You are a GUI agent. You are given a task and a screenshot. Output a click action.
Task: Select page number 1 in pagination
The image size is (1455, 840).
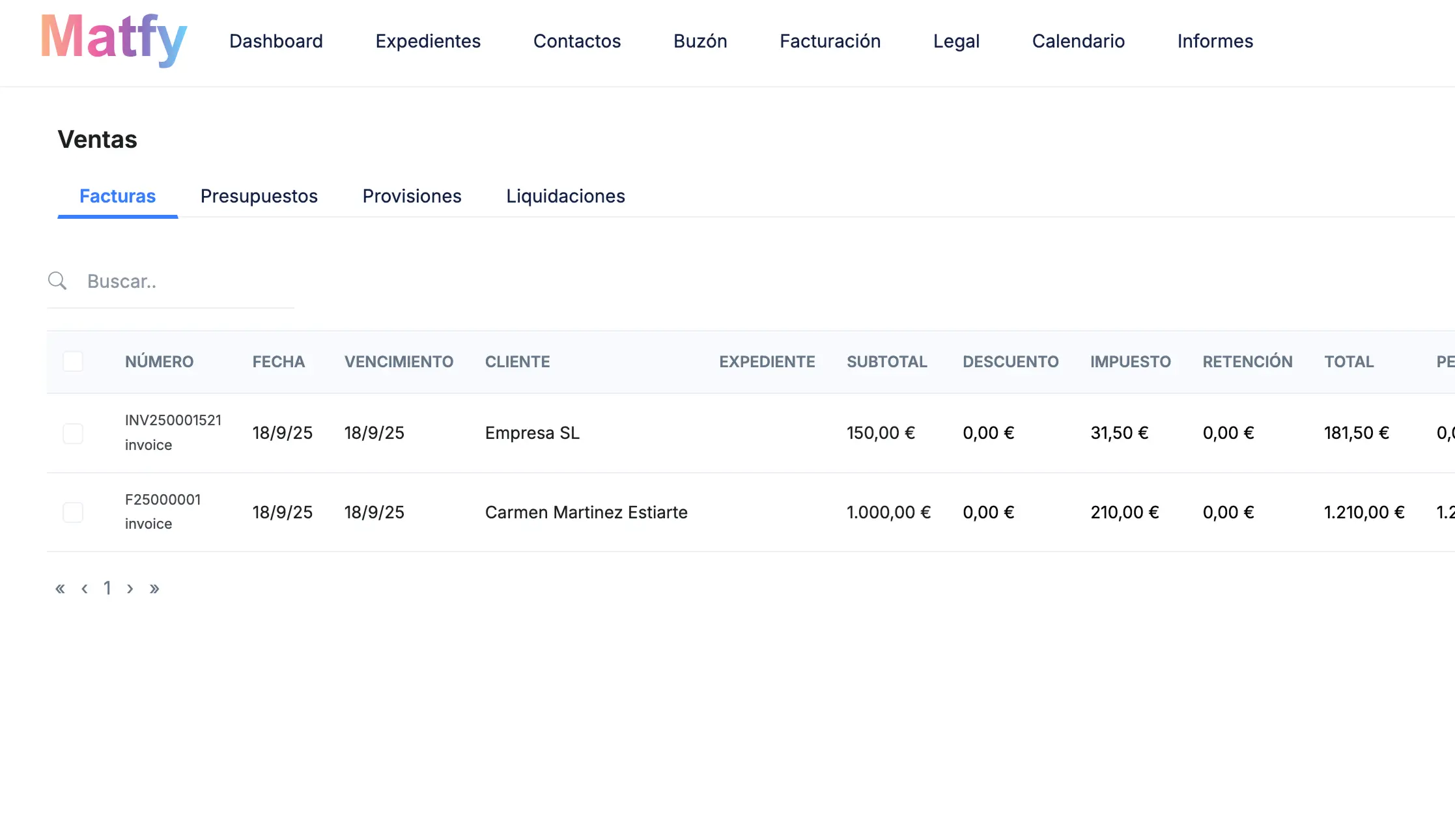tap(107, 588)
